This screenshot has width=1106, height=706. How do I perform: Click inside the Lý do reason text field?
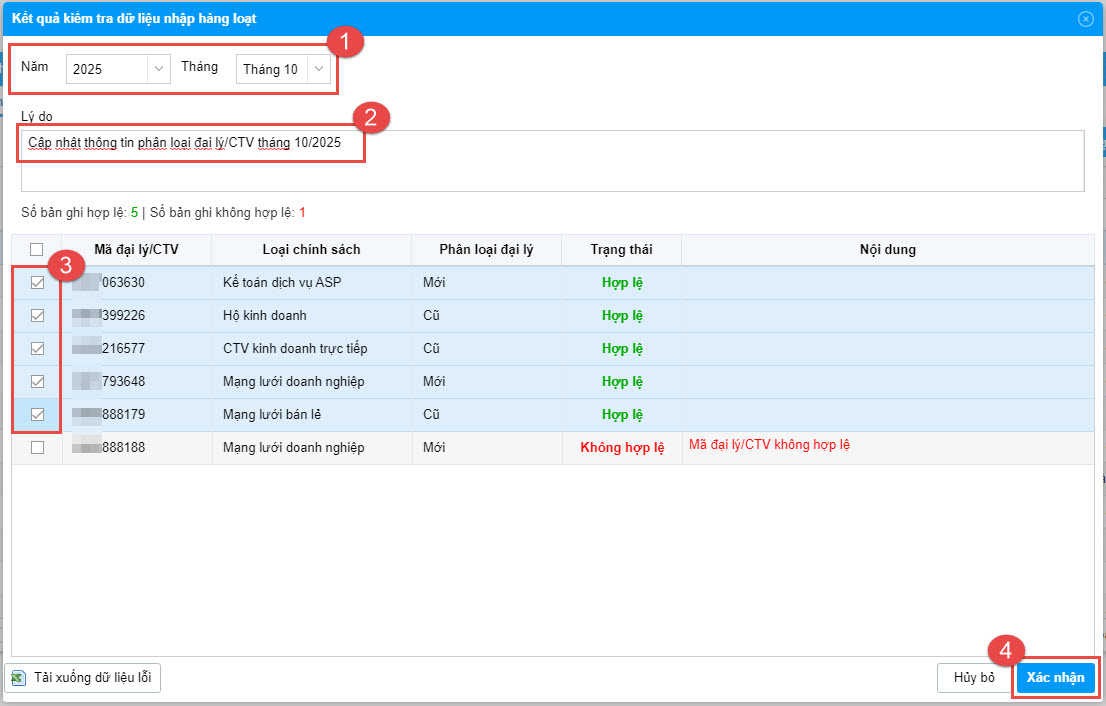point(552,172)
